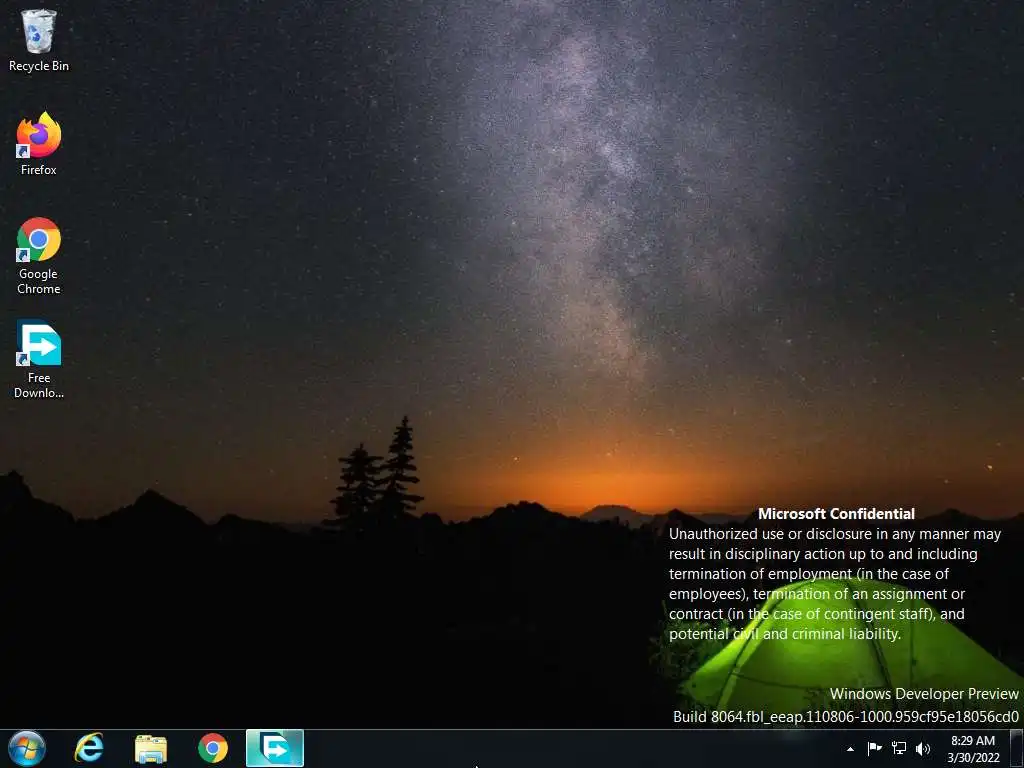1024x768 pixels.
Task: Open File Explorer from the taskbar
Action: pyautogui.click(x=151, y=748)
